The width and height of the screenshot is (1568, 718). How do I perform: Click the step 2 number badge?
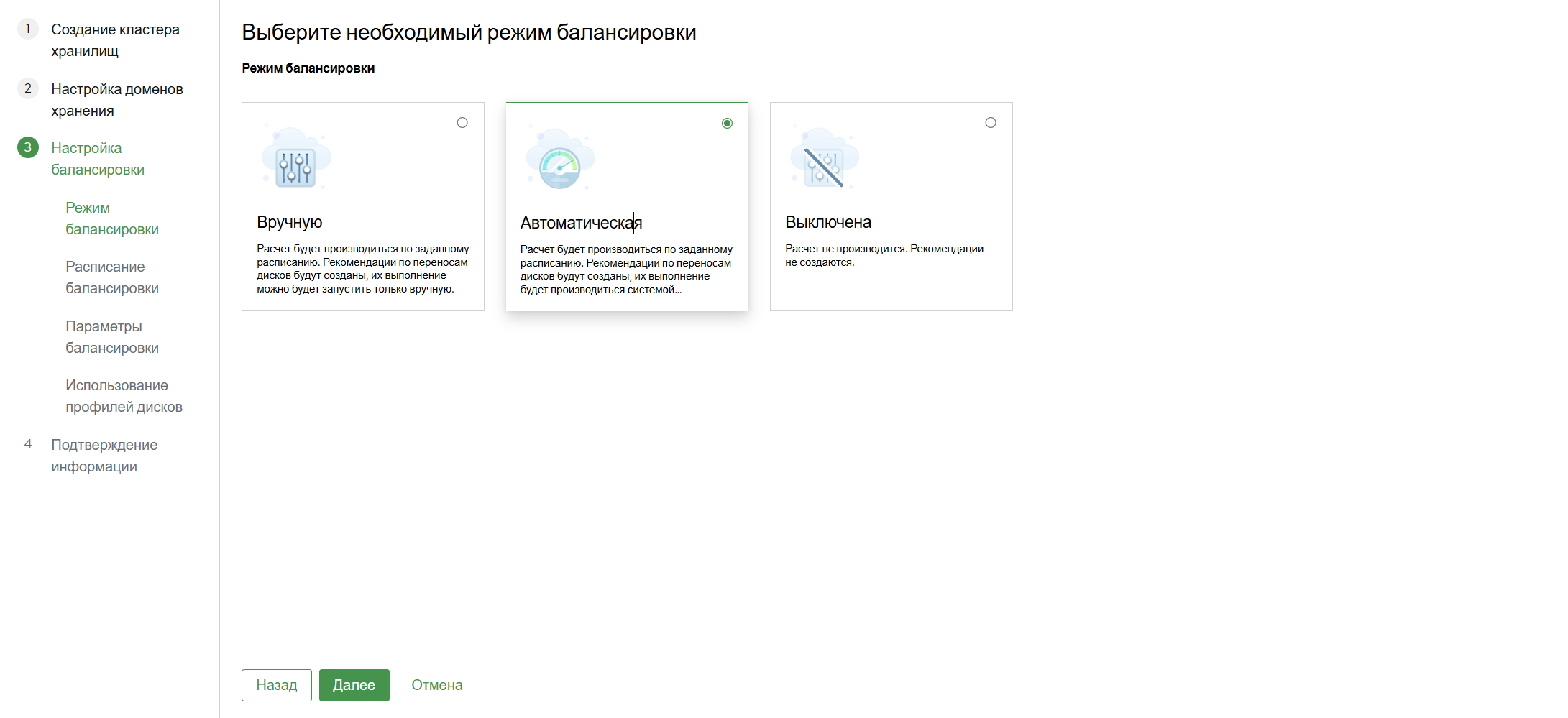pyautogui.click(x=28, y=88)
